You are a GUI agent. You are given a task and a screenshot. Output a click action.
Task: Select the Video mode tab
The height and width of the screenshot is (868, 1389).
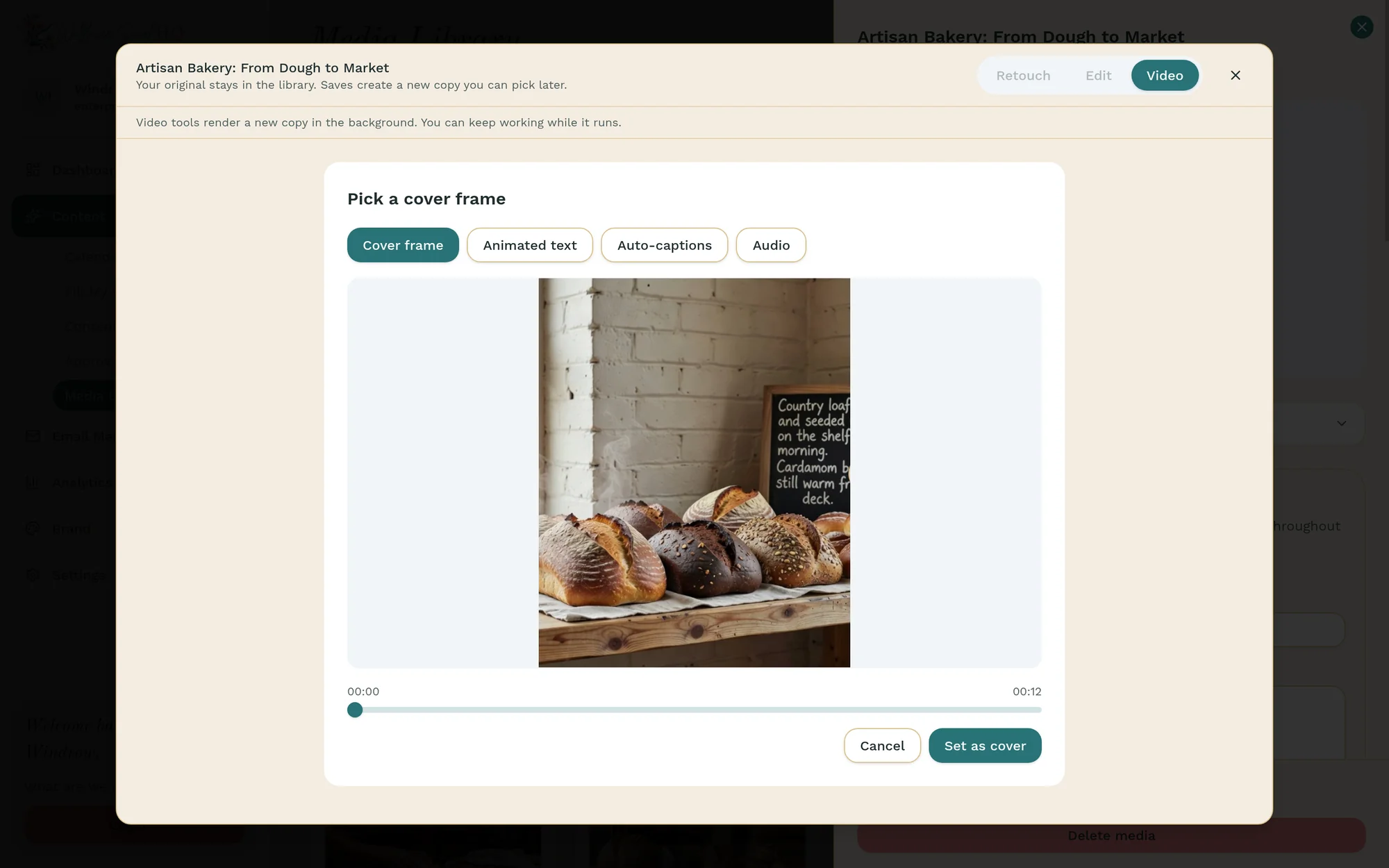[1165, 76]
